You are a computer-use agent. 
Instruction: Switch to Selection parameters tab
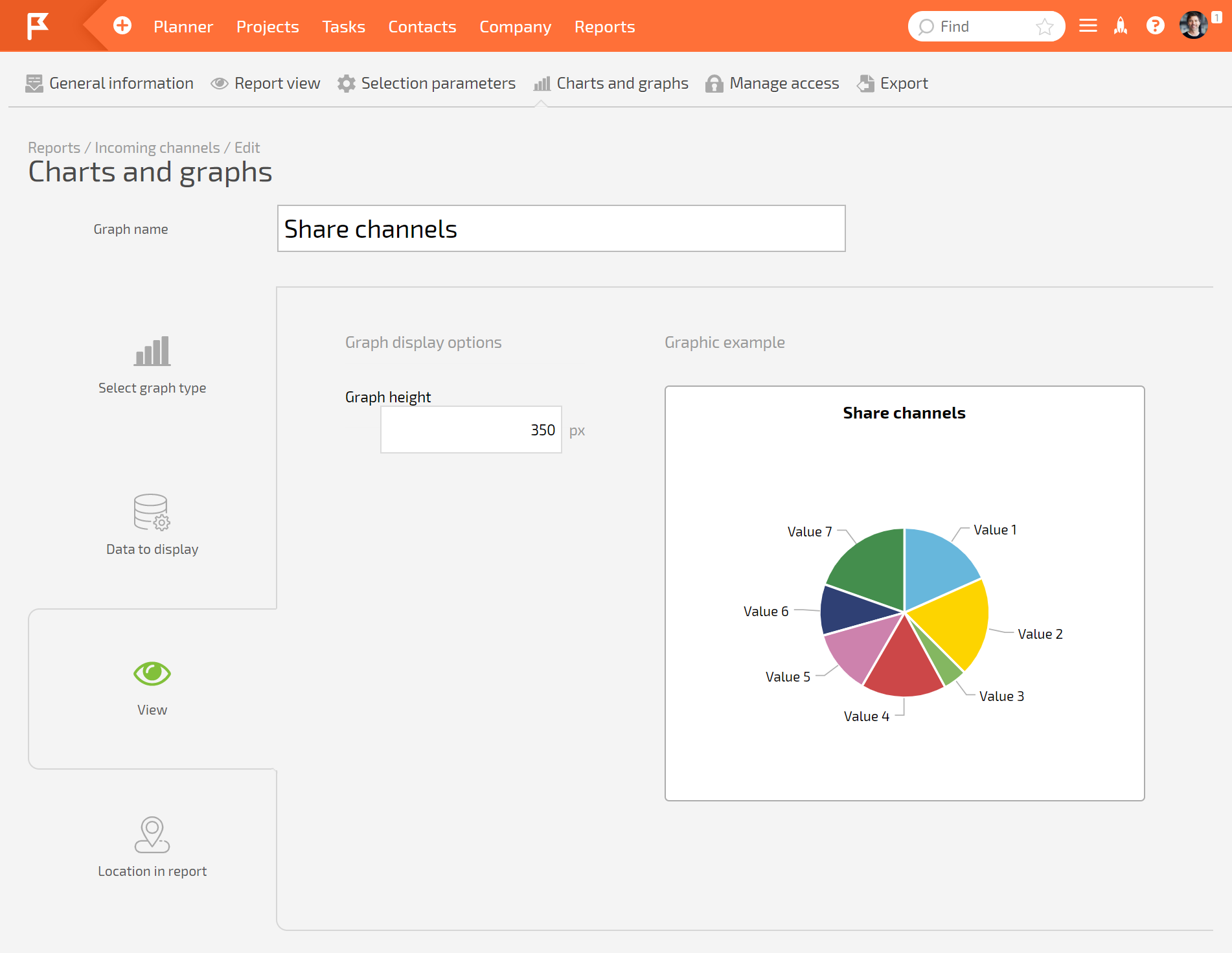pos(427,84)
